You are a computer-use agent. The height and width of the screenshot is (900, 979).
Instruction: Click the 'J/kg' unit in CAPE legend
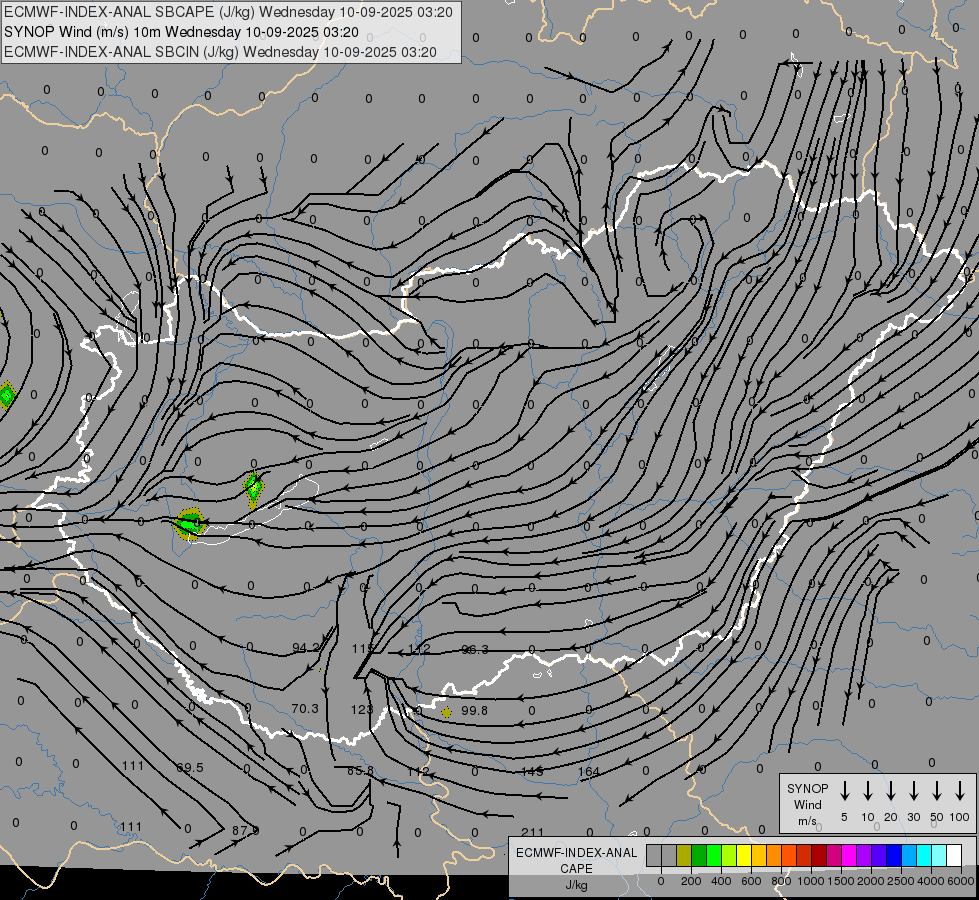tap(576, 885)
